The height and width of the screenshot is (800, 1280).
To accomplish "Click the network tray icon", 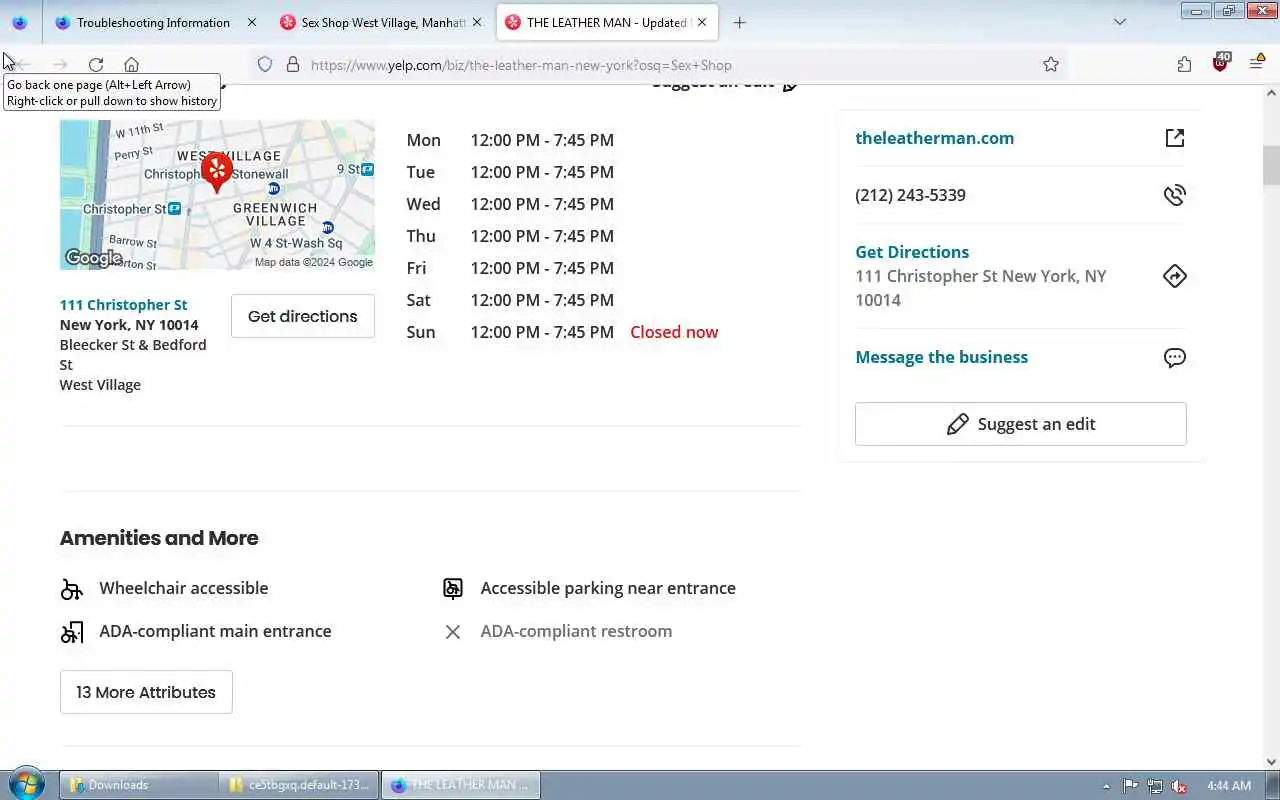I will pyautogui.click(x=1155, y=786).
